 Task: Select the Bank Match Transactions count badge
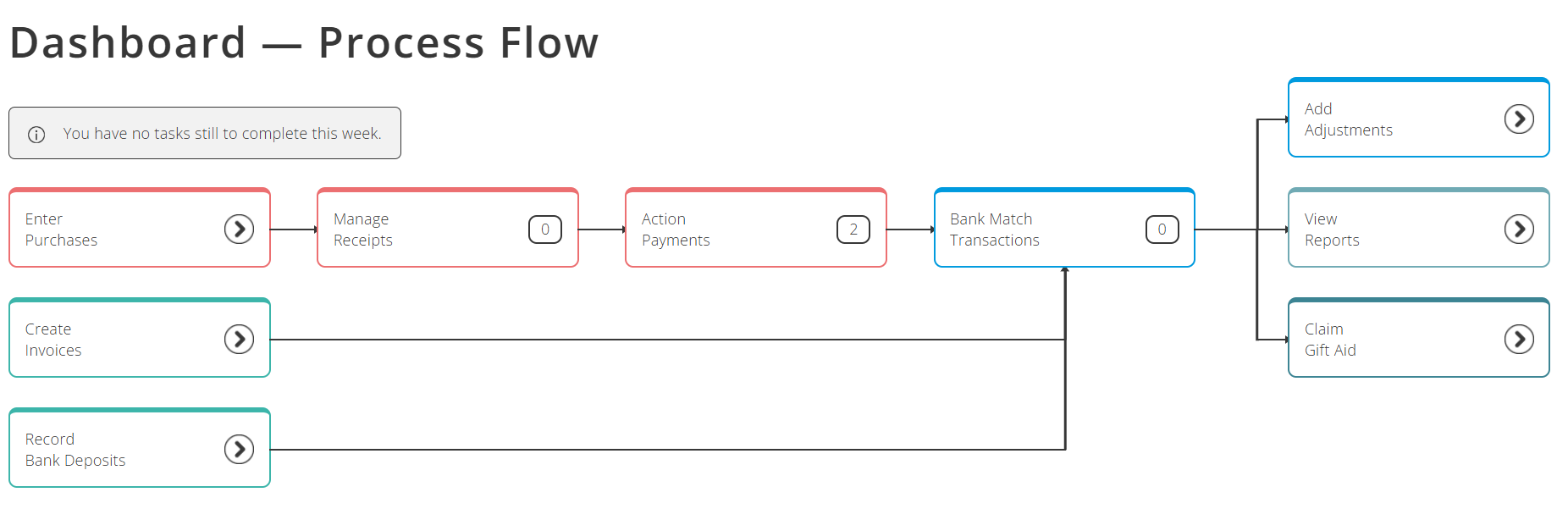tap(1162, 229)
